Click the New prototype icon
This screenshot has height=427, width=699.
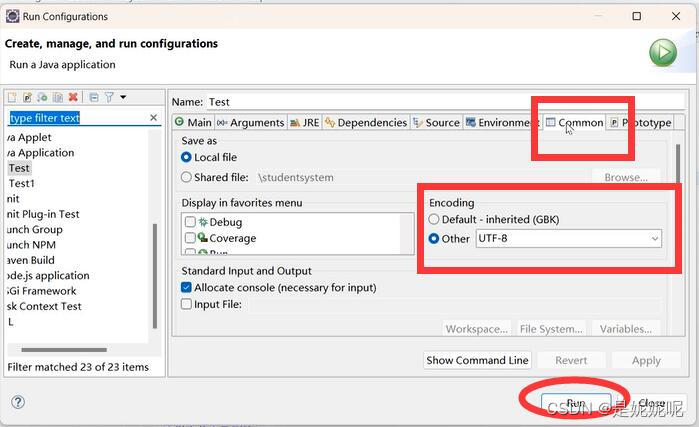pyautogui.click(x=28, y=97)
